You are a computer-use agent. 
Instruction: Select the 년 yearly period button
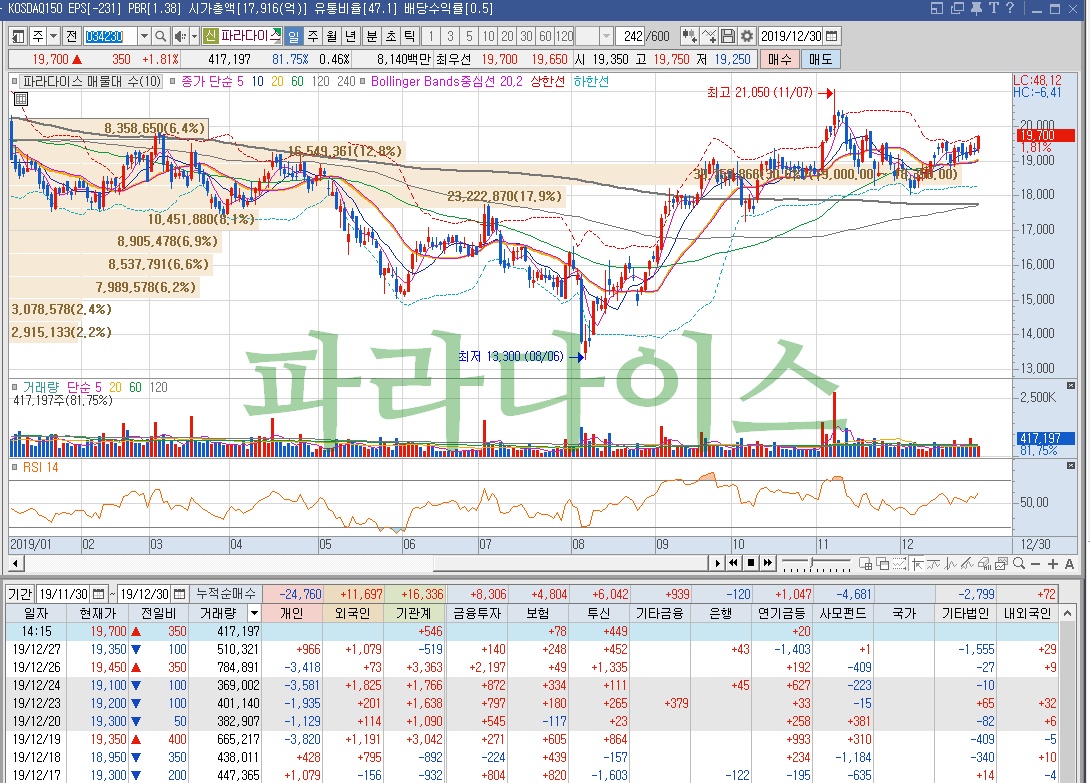(x=350, y=36)
